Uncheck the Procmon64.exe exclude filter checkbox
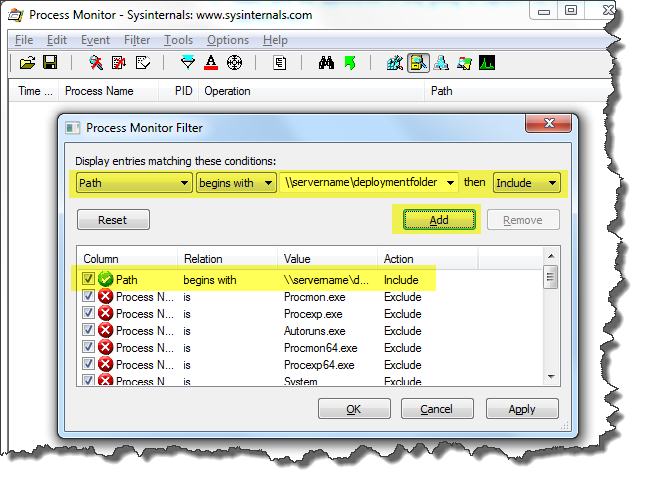 (88, 346)
